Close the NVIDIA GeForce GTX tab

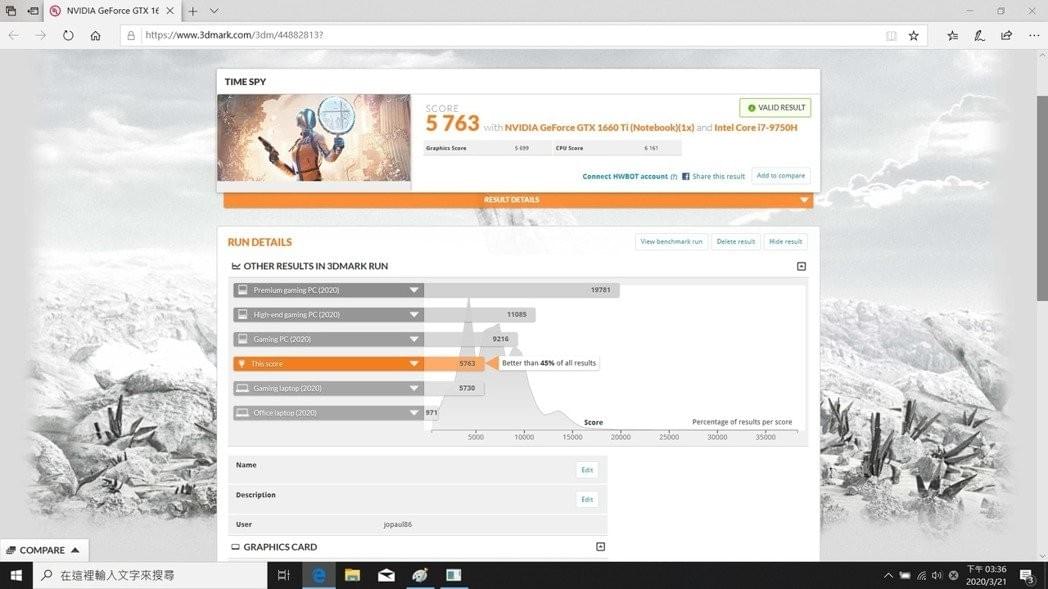click(170, 11)
